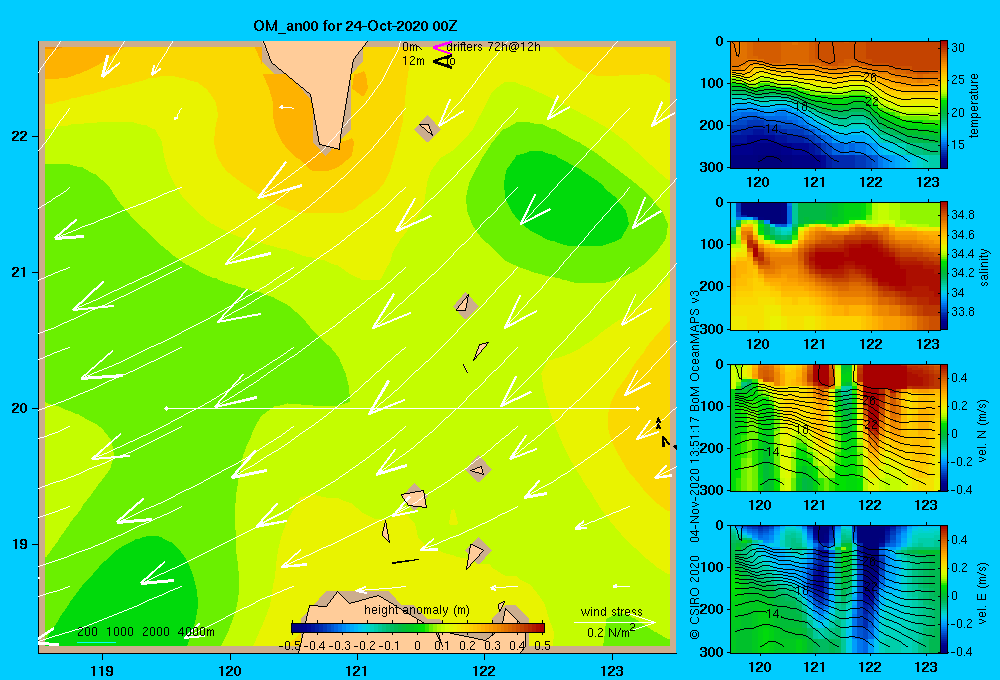Click the '-0.5' height anomaly colorbar tick
1000x680 pixels.
coord(290,646)
